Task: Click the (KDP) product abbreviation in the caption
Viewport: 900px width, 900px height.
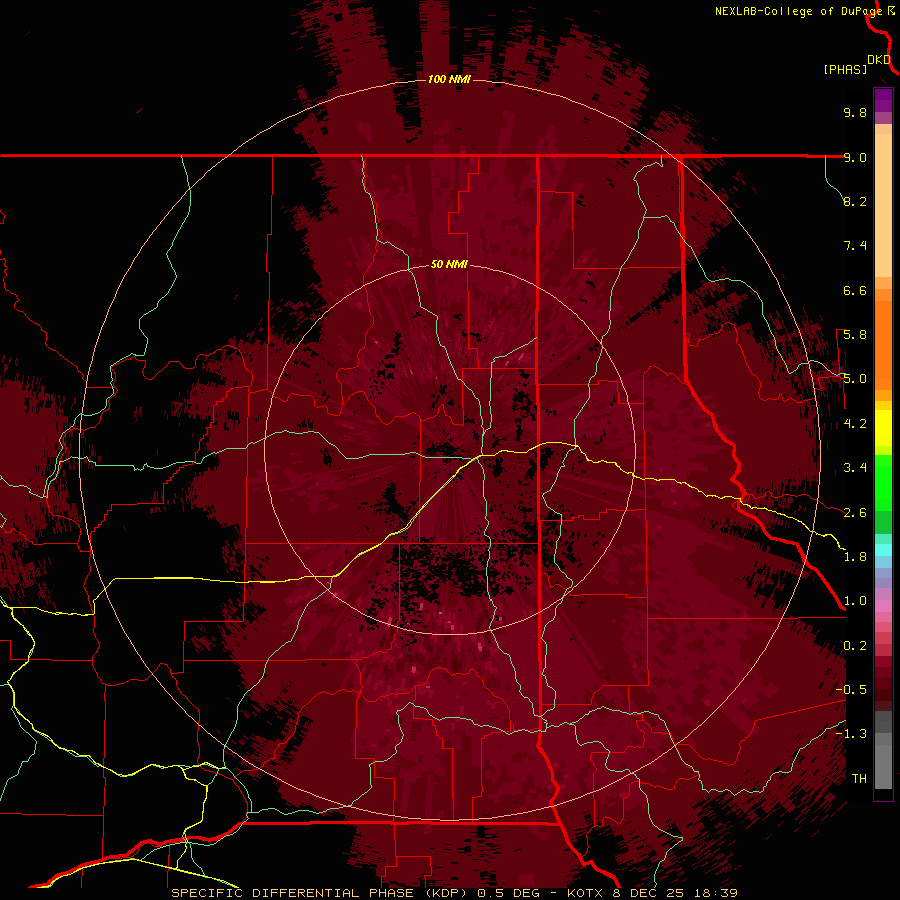Action: 445,893
